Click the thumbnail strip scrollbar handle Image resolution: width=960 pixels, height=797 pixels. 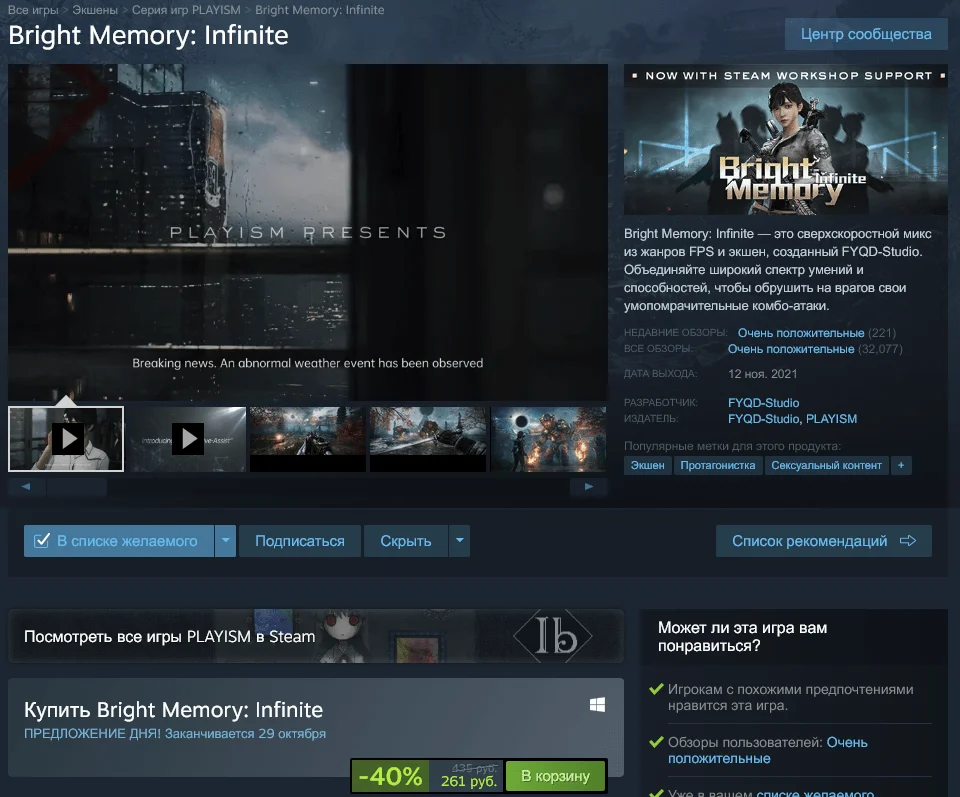[x=77, y=487]
